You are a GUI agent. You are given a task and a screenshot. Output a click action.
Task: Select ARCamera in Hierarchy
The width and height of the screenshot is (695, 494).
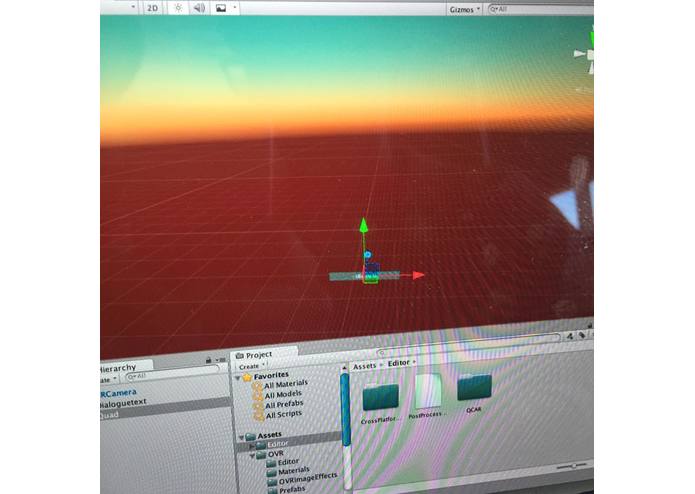pyautogui.click(x=119, y=393)
